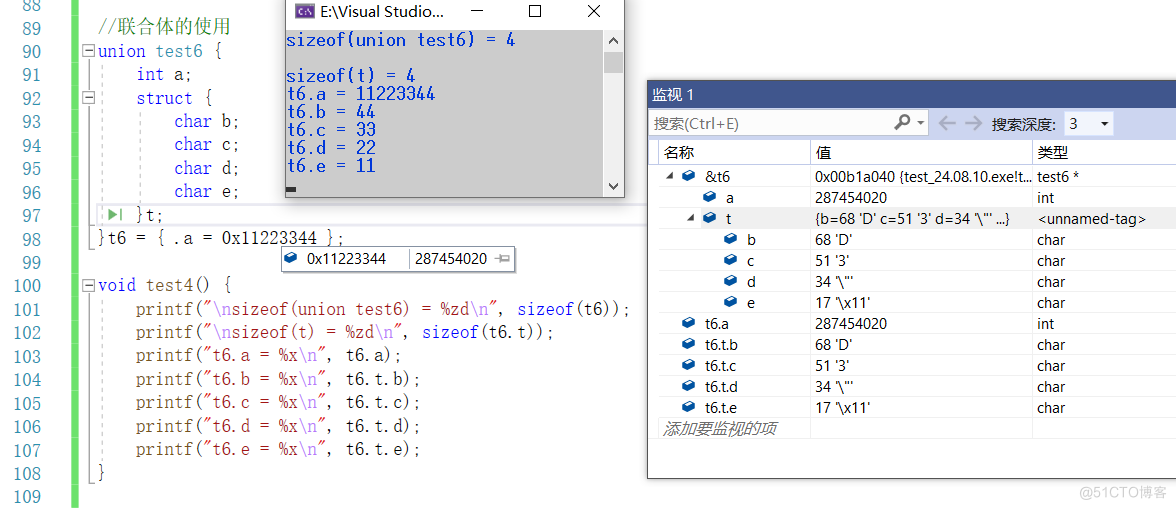1176x509 pixels.
Task: Click the watch search input field
Action: pos(770,123)
